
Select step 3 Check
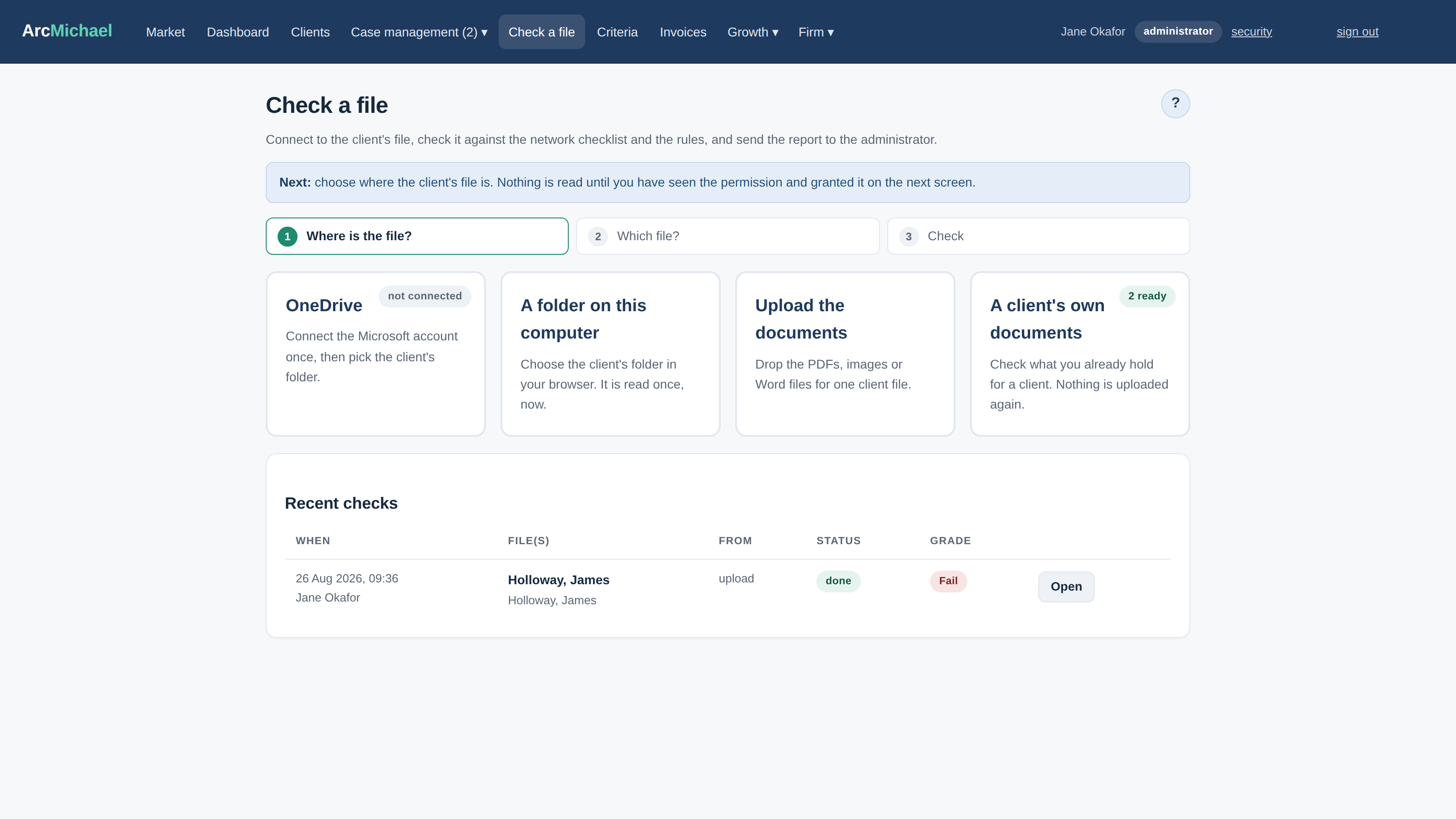click(1038, 236)
